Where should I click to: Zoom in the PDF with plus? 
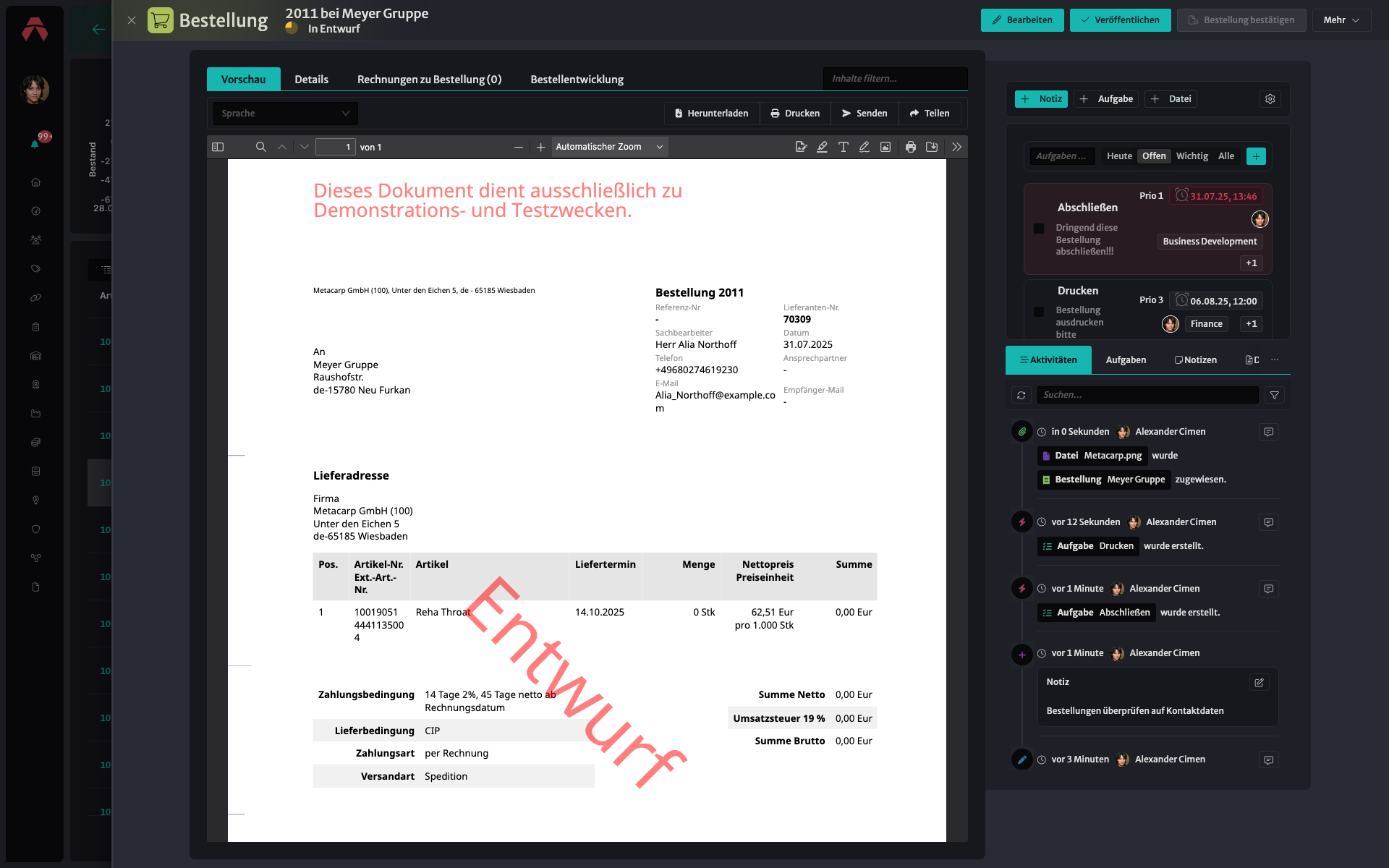[540, 147]
